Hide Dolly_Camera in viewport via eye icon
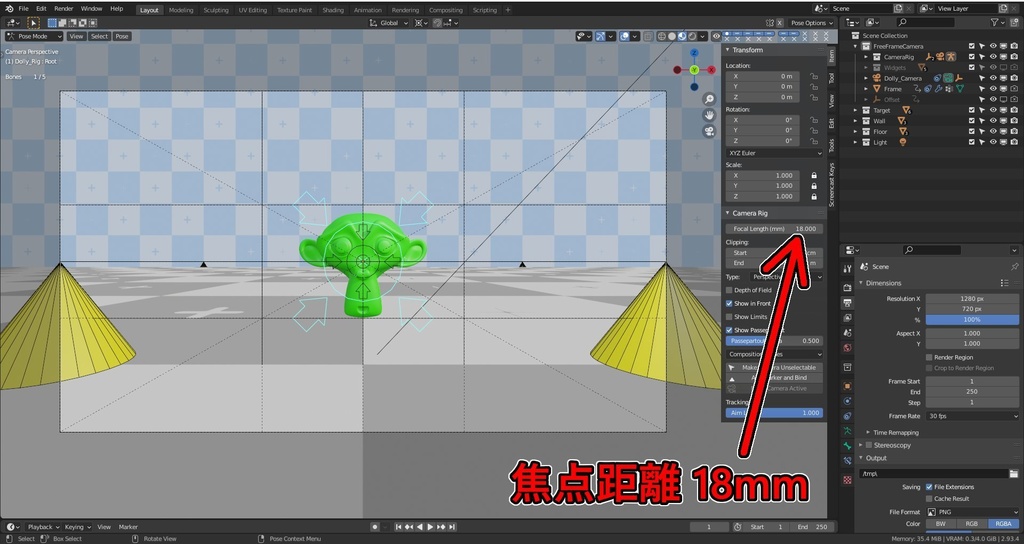This screenshot has height=544, width=1024. tap(993, 78)
